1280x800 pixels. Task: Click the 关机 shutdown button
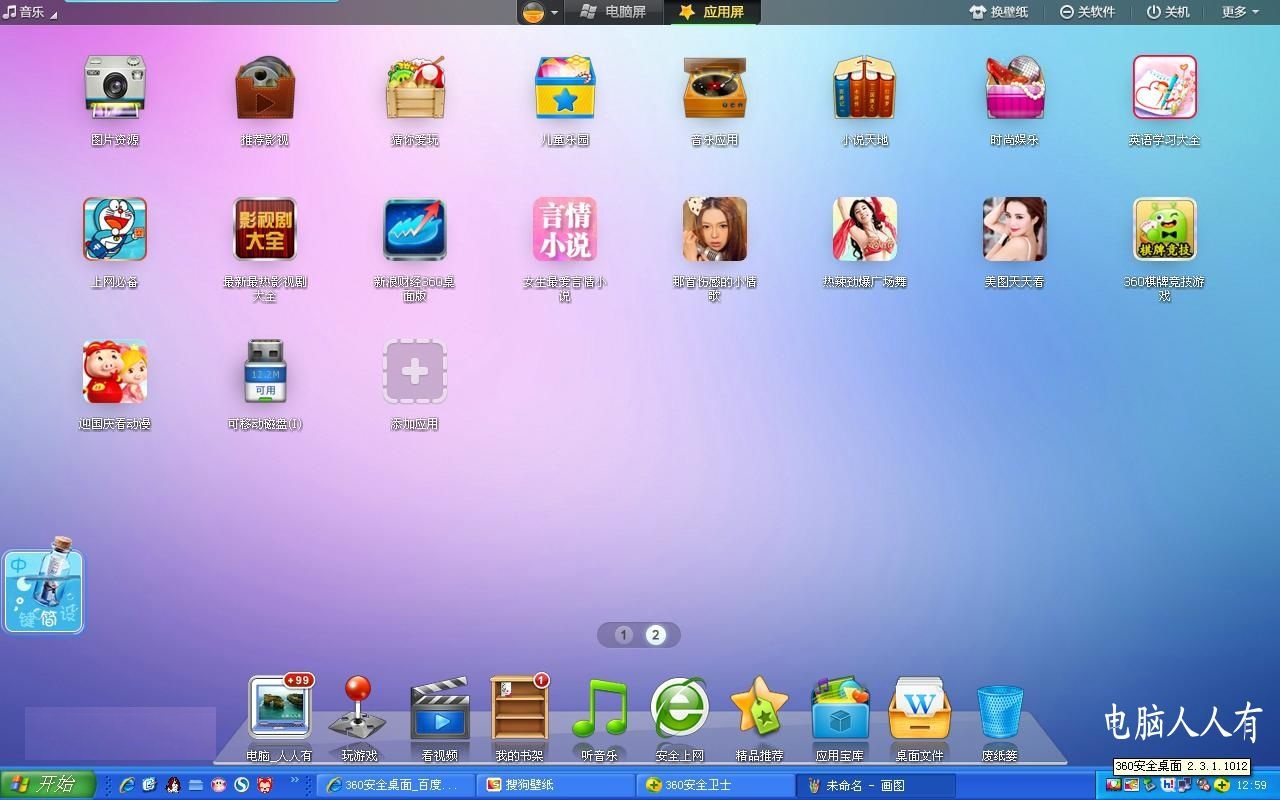tap(1168, 12)
